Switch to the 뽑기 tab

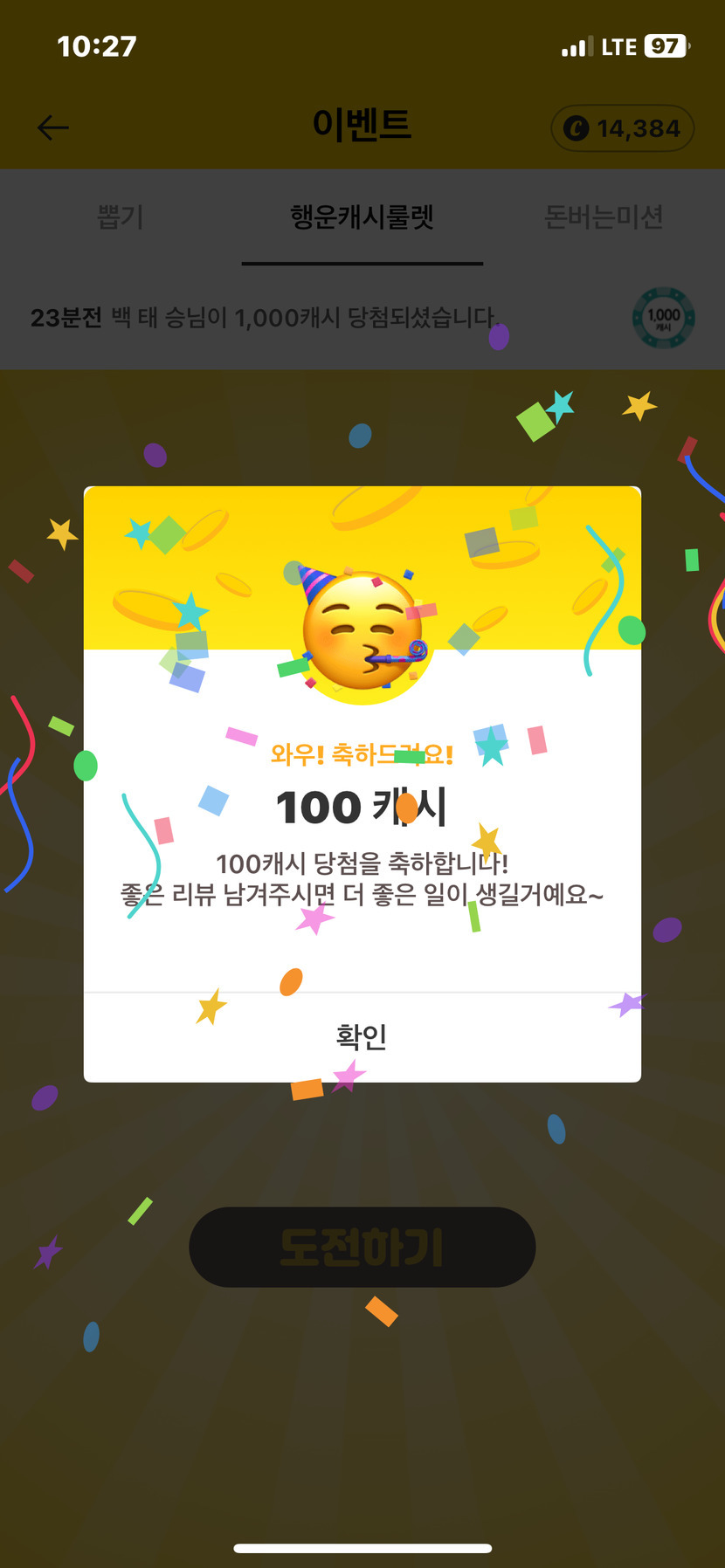click(121, 217)
